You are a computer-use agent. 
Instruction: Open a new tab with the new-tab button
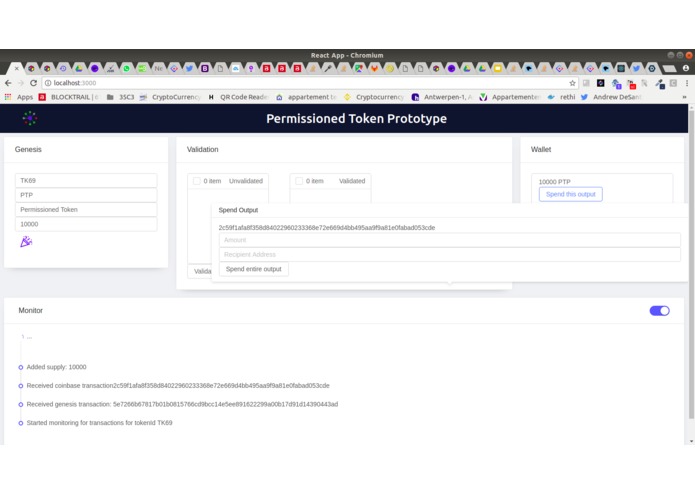pos(669,68)
